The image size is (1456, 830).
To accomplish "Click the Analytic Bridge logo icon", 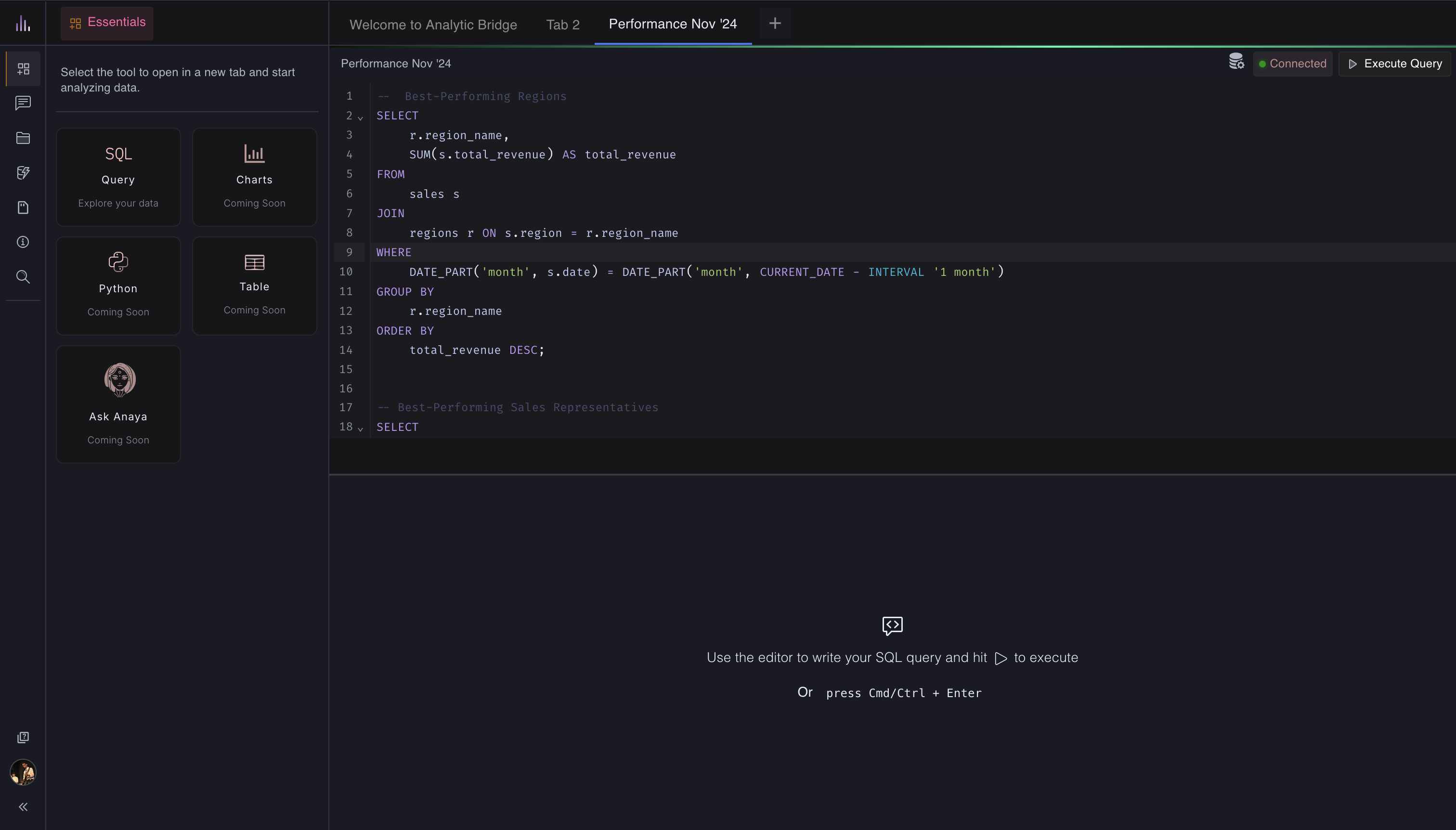I will pos(23,24).
